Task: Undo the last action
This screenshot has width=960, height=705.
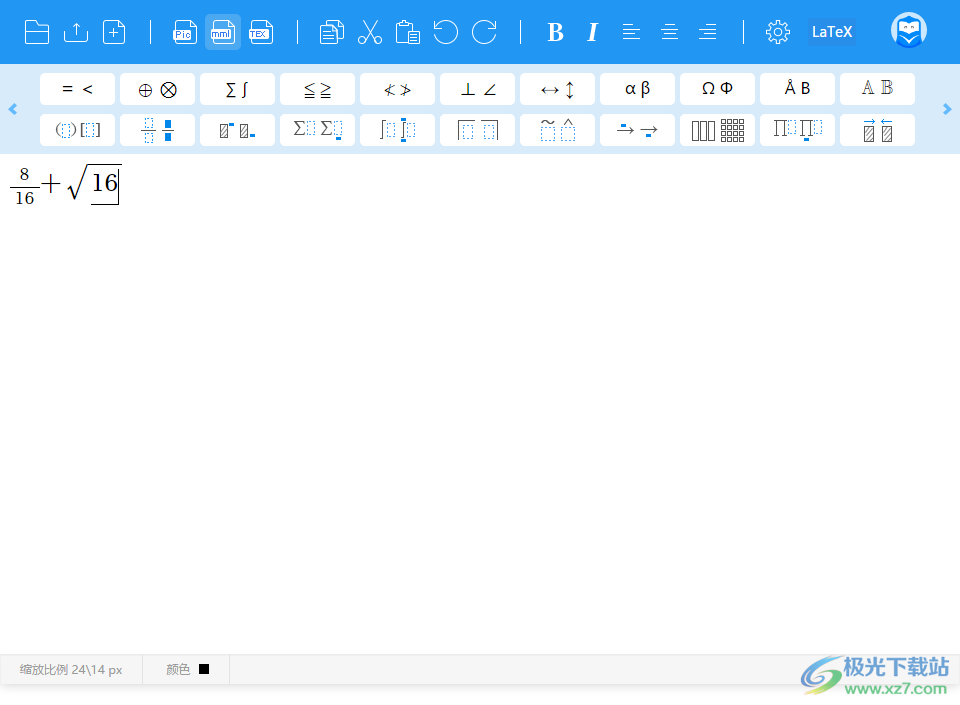Action: [x=445, y=32]
